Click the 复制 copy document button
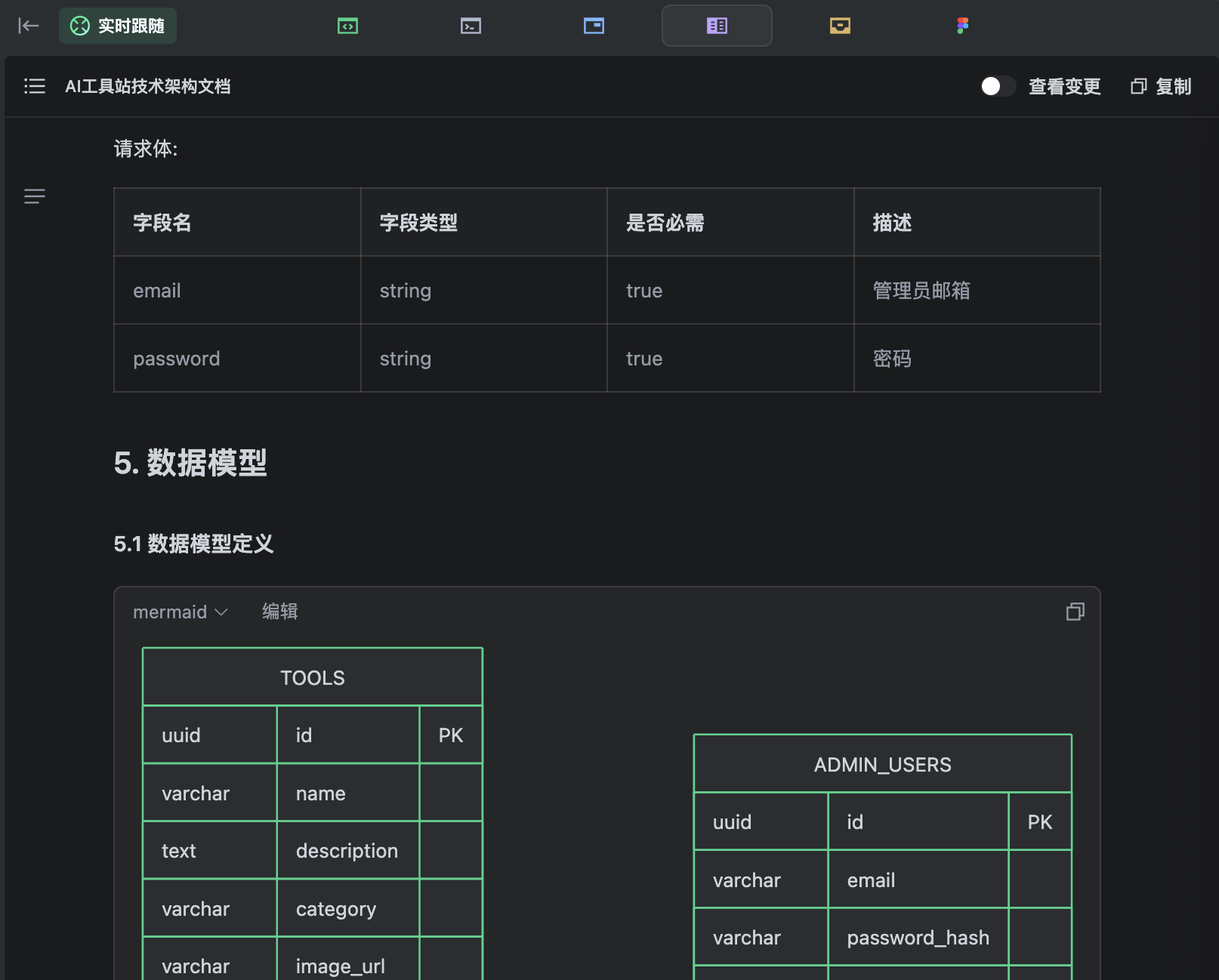 pyautogui.click(x=1161, y=86)
